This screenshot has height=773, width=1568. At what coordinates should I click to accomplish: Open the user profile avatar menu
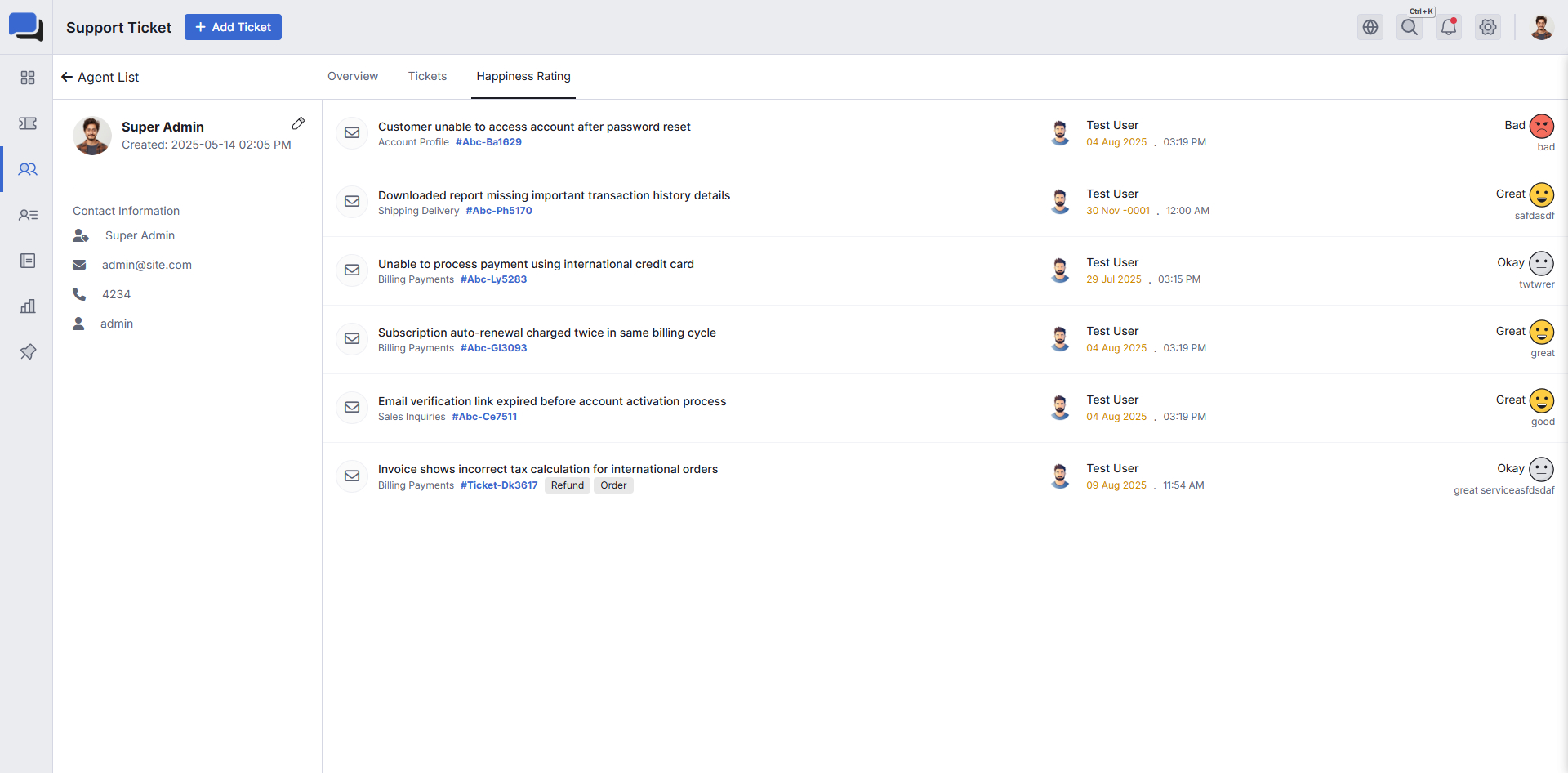pos(1541,27)
